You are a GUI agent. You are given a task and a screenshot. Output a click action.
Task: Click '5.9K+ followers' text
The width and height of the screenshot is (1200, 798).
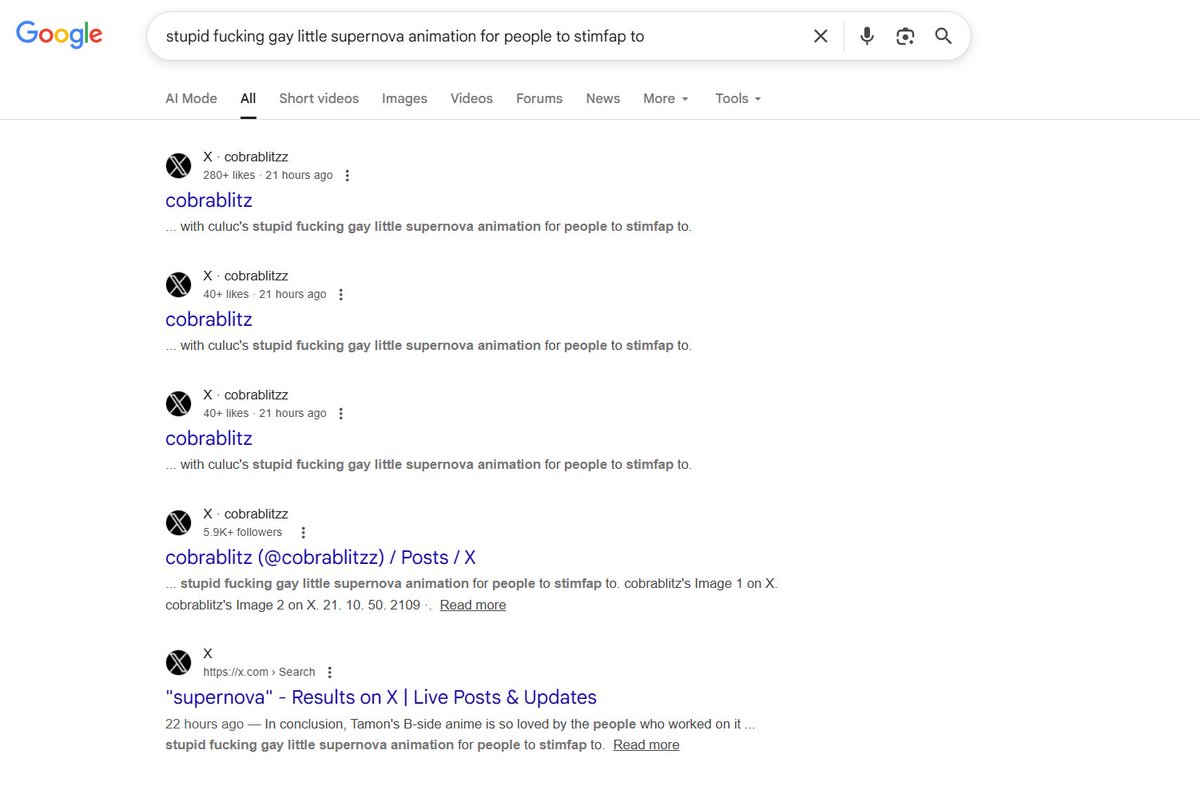(x=243, y=532)
